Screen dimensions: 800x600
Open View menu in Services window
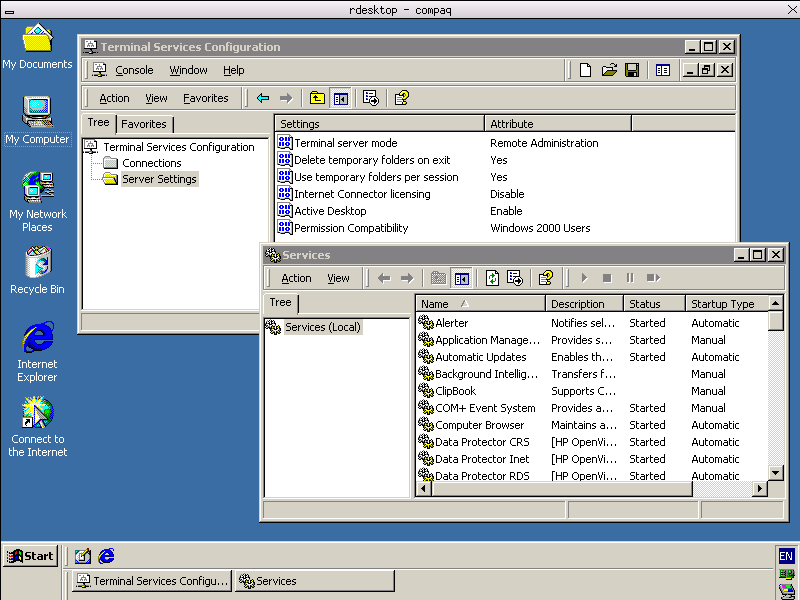(x=338, y=278)
